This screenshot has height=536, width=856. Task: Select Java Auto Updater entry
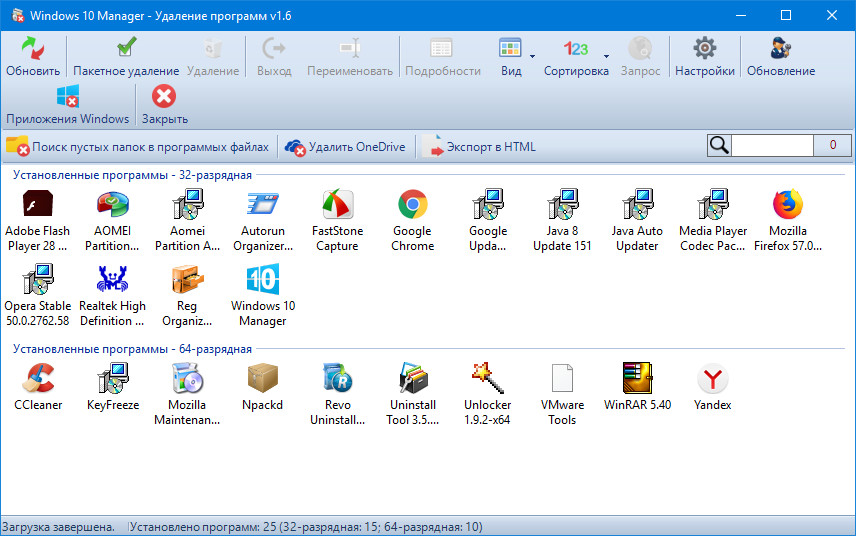pyautogui.click(x=637, y=221)
